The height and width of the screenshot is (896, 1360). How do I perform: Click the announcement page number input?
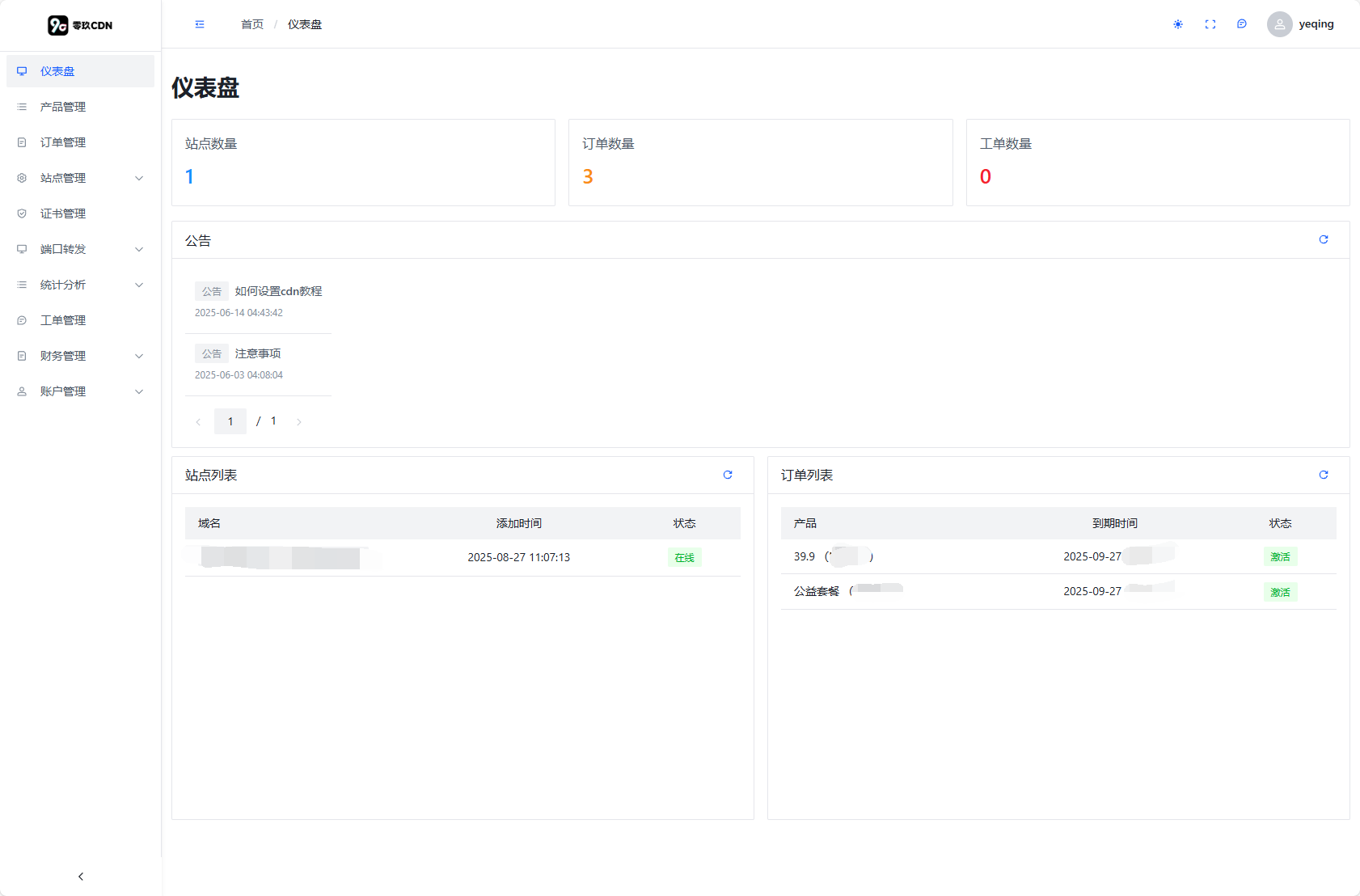230,421
